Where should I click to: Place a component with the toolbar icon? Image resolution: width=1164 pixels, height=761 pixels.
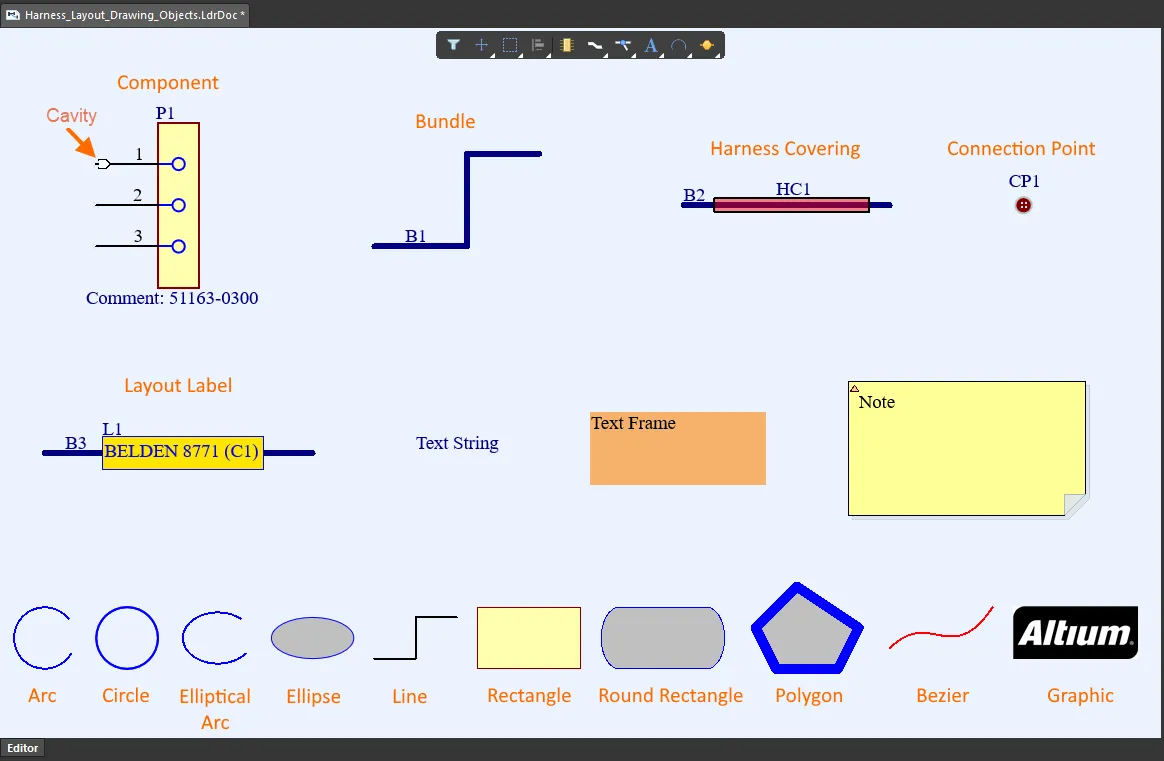tap(567, 45)
